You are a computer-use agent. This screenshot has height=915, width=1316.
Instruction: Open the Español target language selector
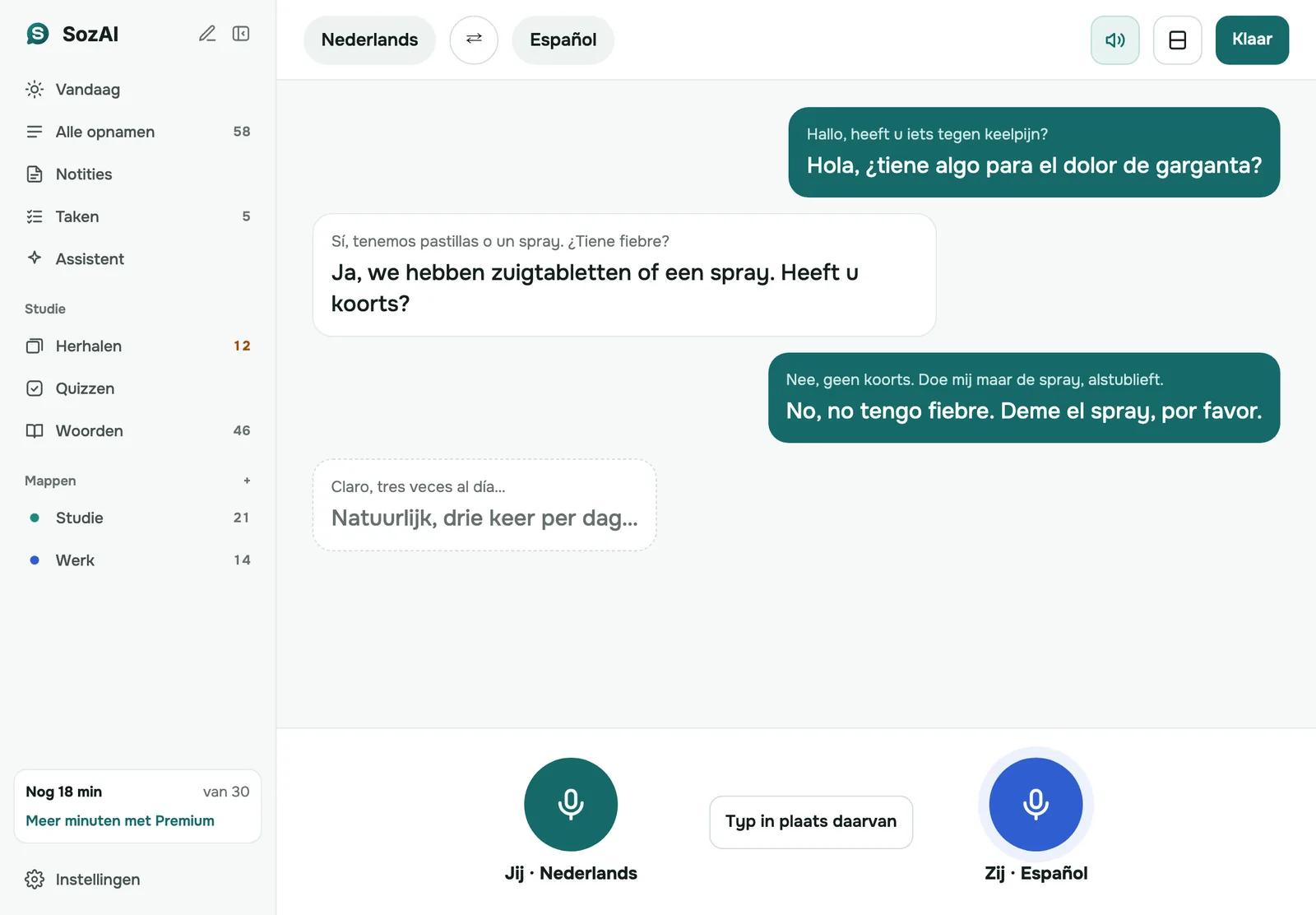[x=563, y=39]
